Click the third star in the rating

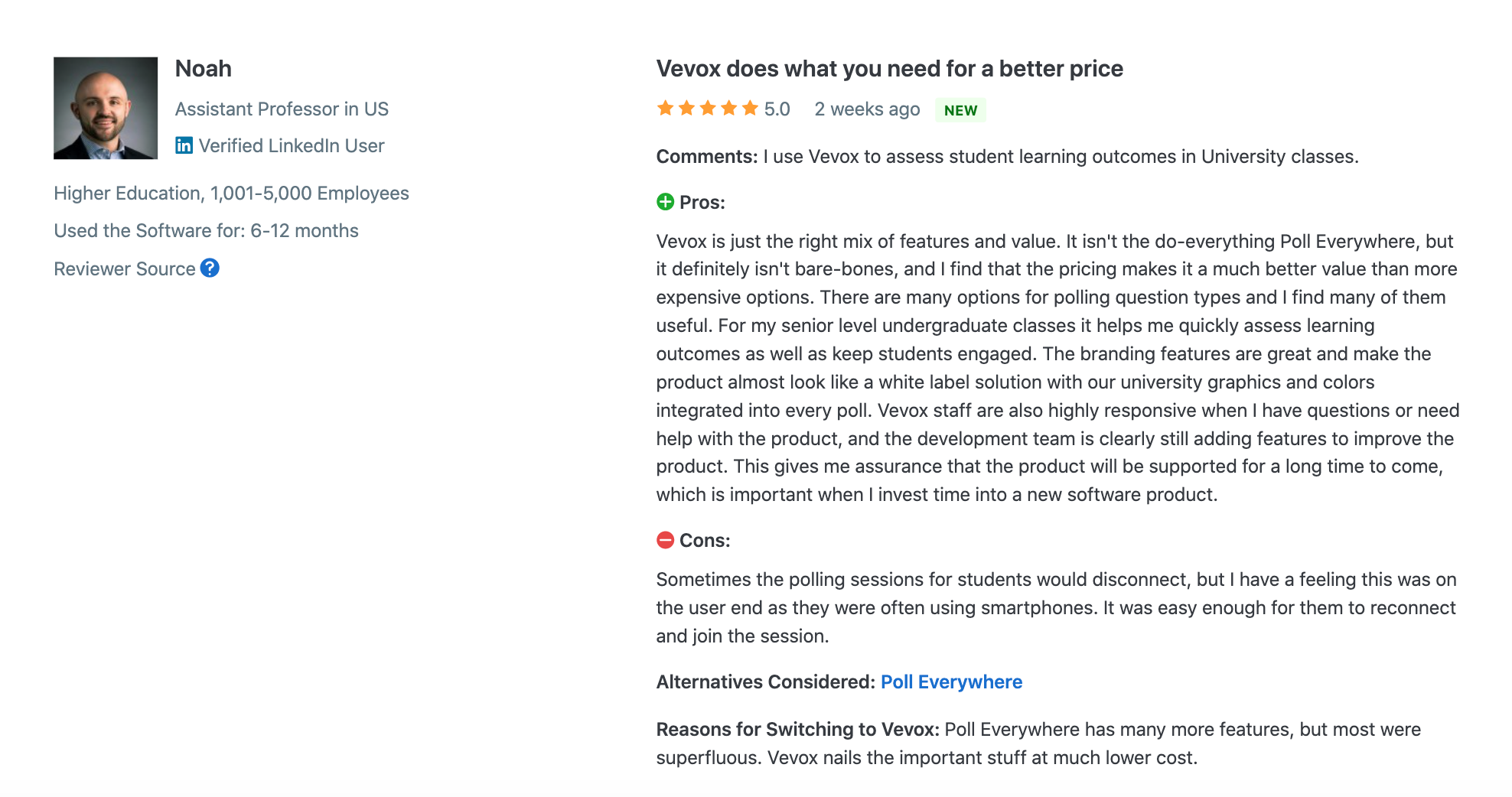point(708,109)
